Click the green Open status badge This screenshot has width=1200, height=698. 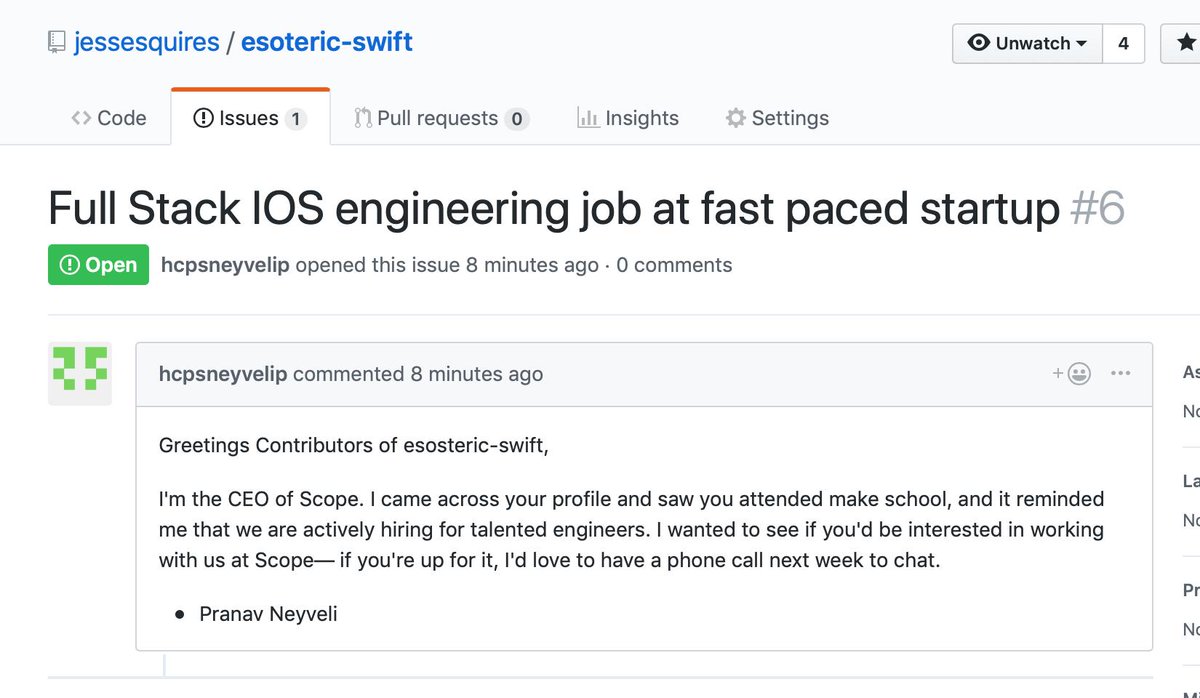click(x=98, y=265)
